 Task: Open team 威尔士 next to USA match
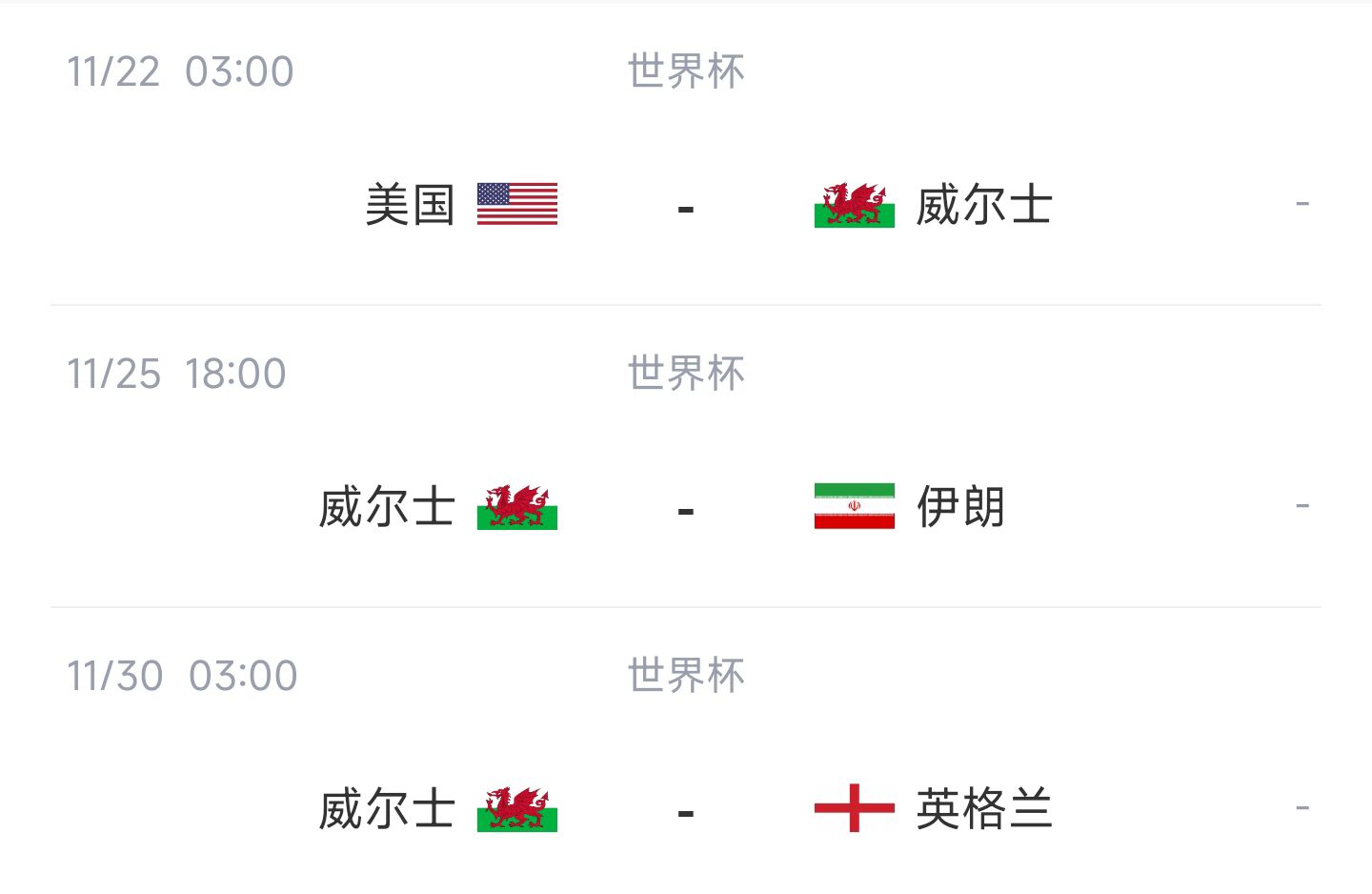pyautogui.click(x=983, y=205)
